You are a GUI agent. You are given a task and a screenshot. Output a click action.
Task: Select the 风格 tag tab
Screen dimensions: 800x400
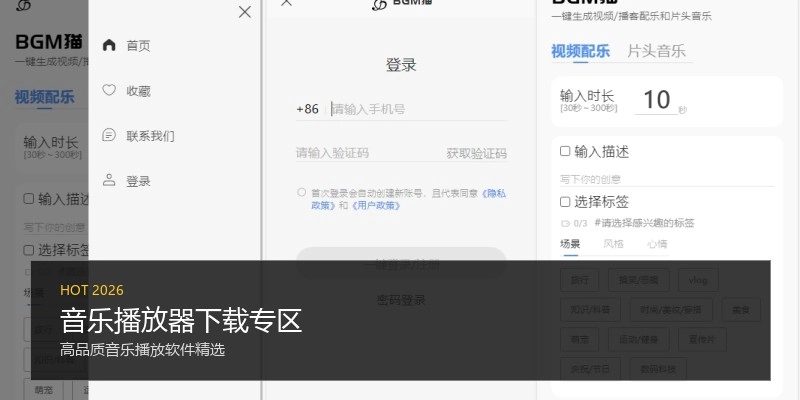613,244
